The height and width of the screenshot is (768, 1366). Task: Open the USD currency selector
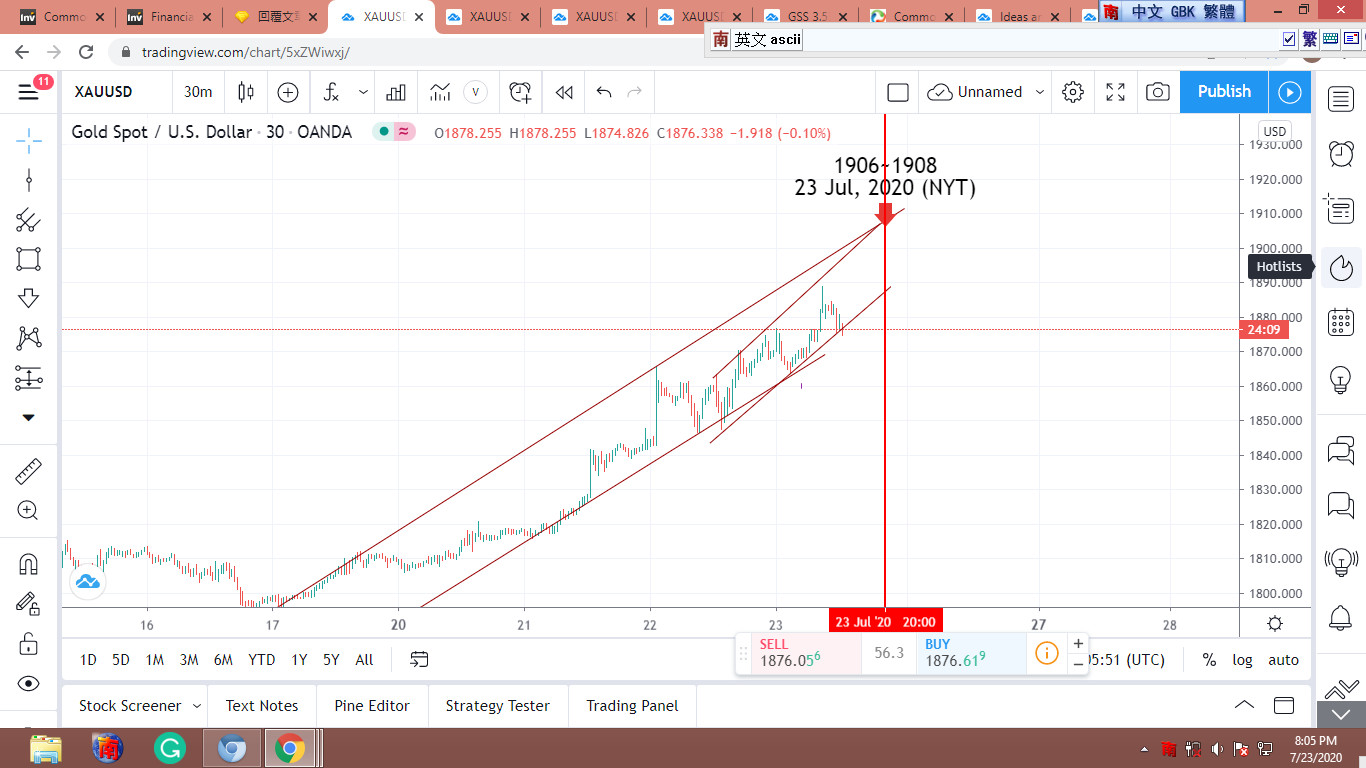(x=1274, y=131)
